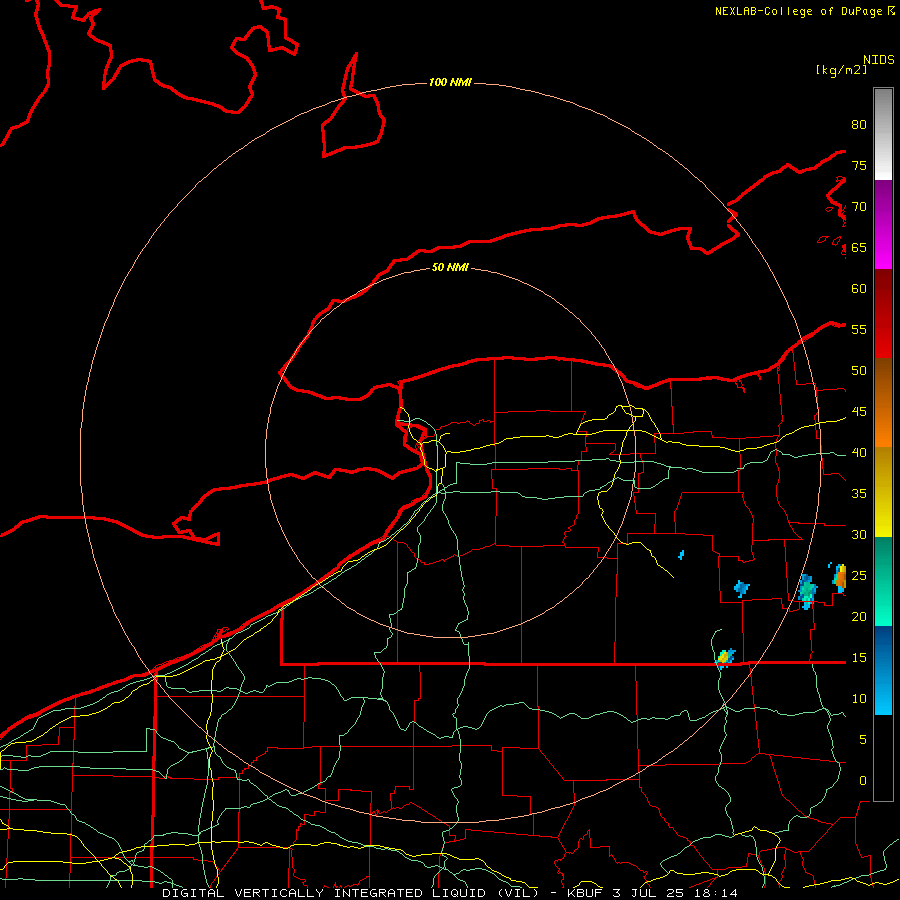Click the 20 value on the scale
The image size is (900, 900).
(x=859, y=616)
